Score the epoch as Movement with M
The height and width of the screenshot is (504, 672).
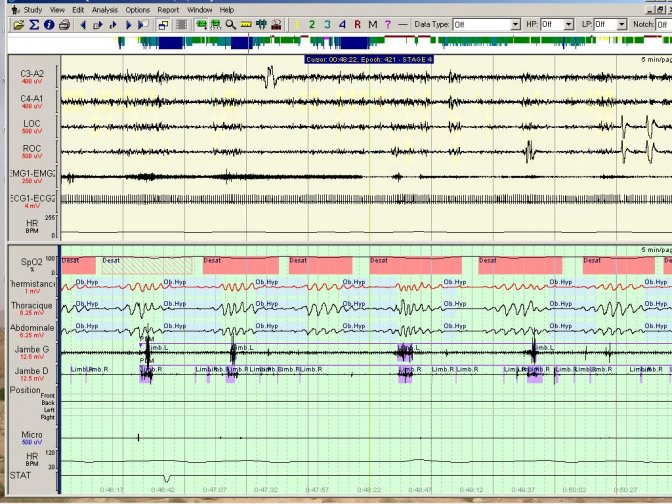pos(372,25)
